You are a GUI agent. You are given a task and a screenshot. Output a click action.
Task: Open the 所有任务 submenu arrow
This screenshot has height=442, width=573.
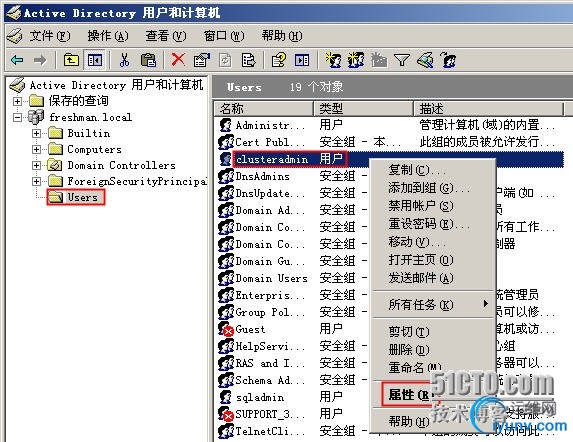pyautogui.click(x=485, y=304)
